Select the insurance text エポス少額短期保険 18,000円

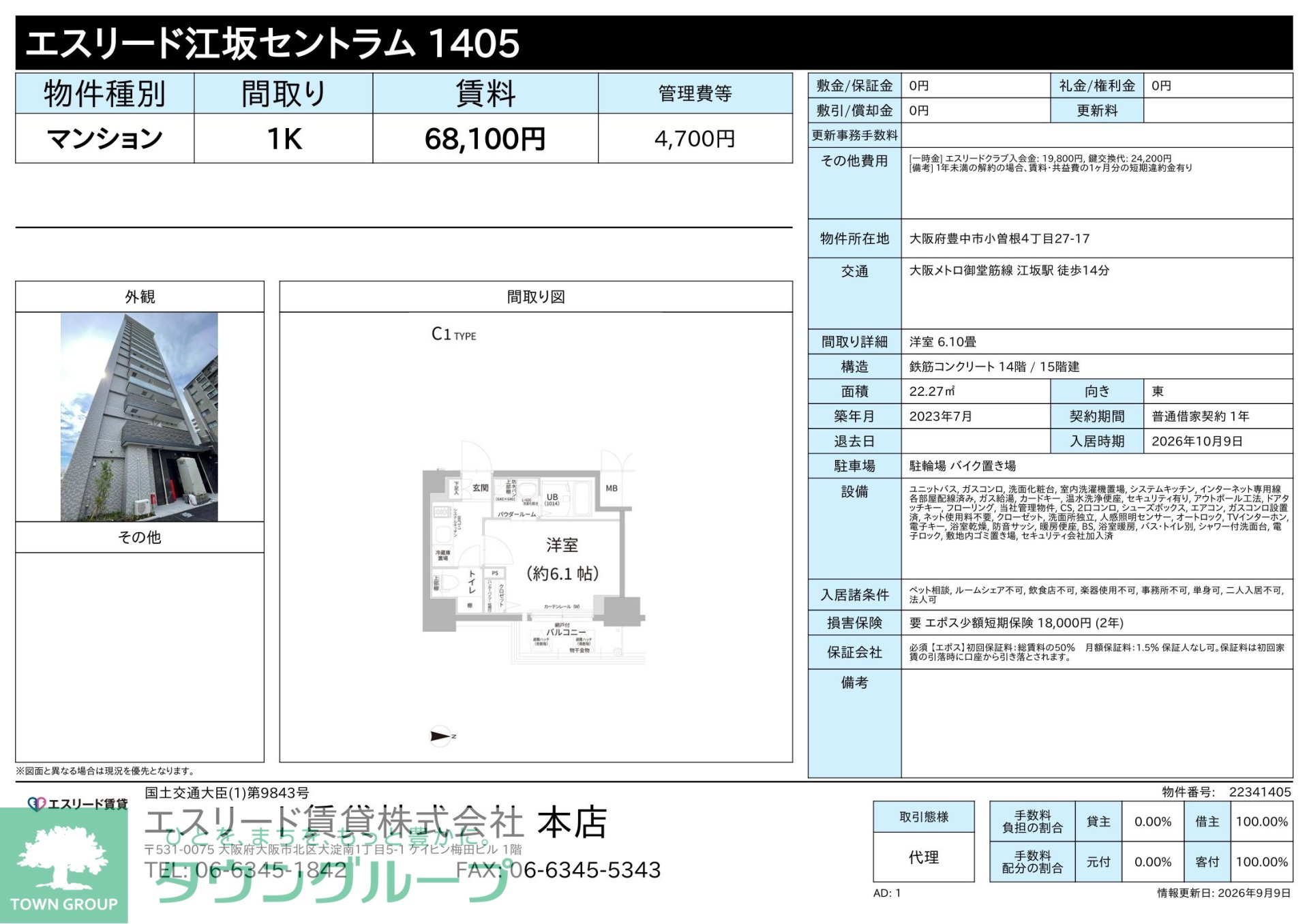pos(1008,623)
